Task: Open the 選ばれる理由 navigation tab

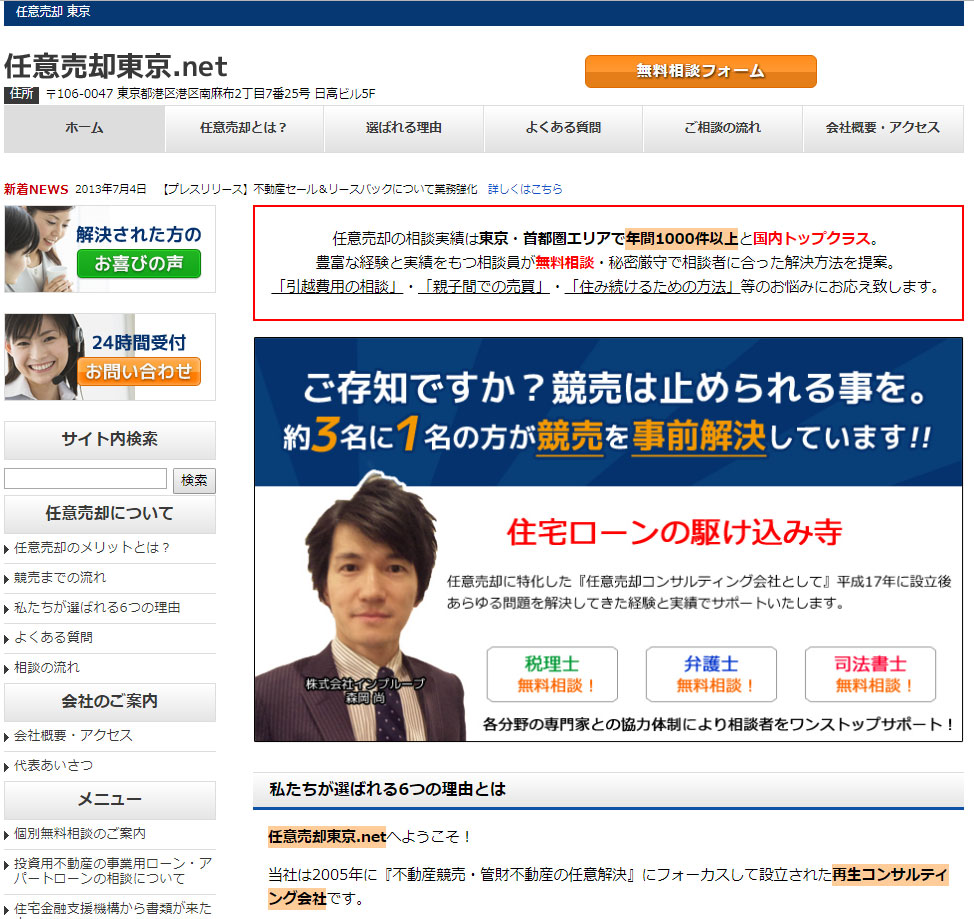Action: point(404,128)
